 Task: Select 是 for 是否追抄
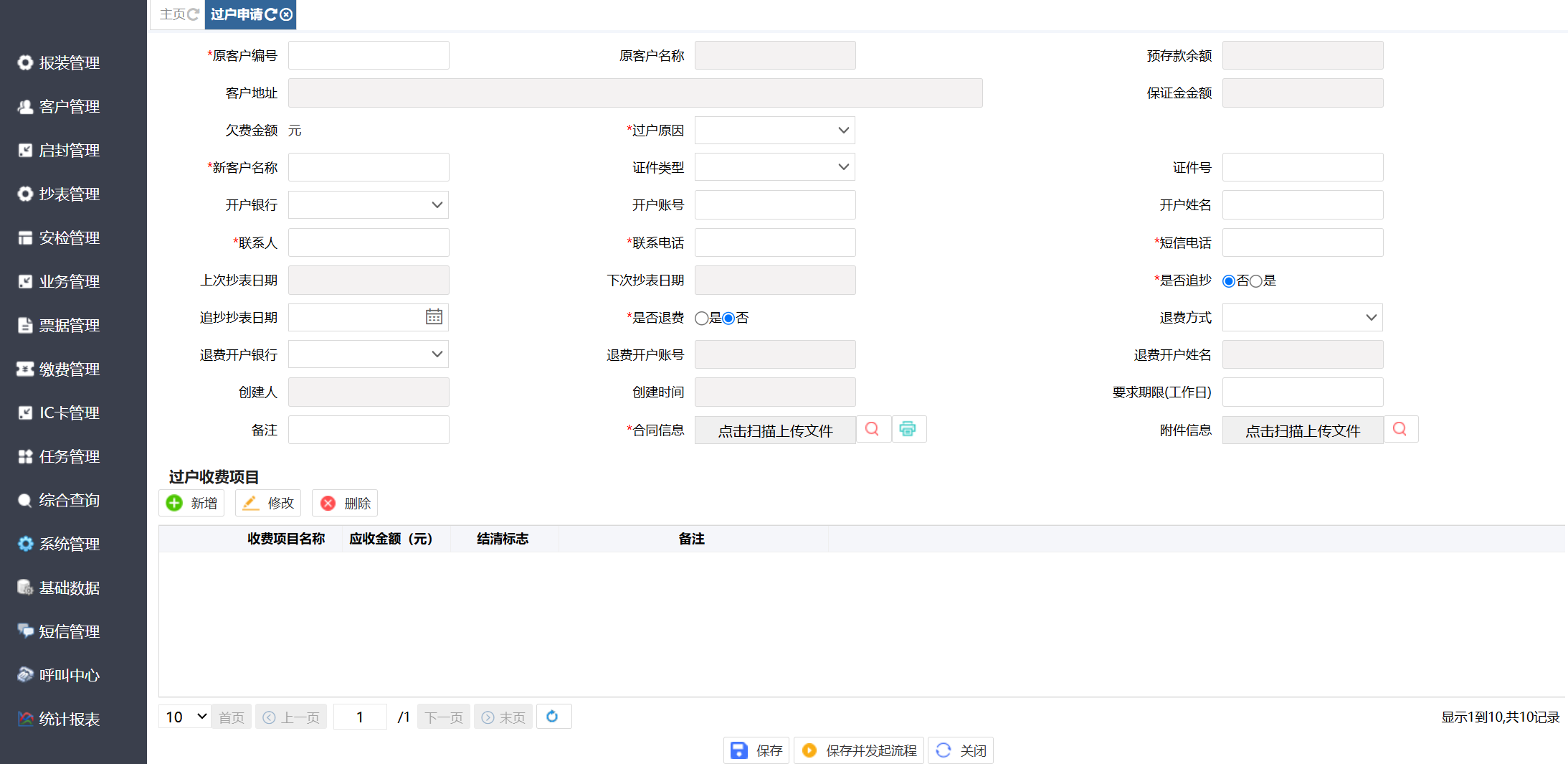(x=1255, y=281)
